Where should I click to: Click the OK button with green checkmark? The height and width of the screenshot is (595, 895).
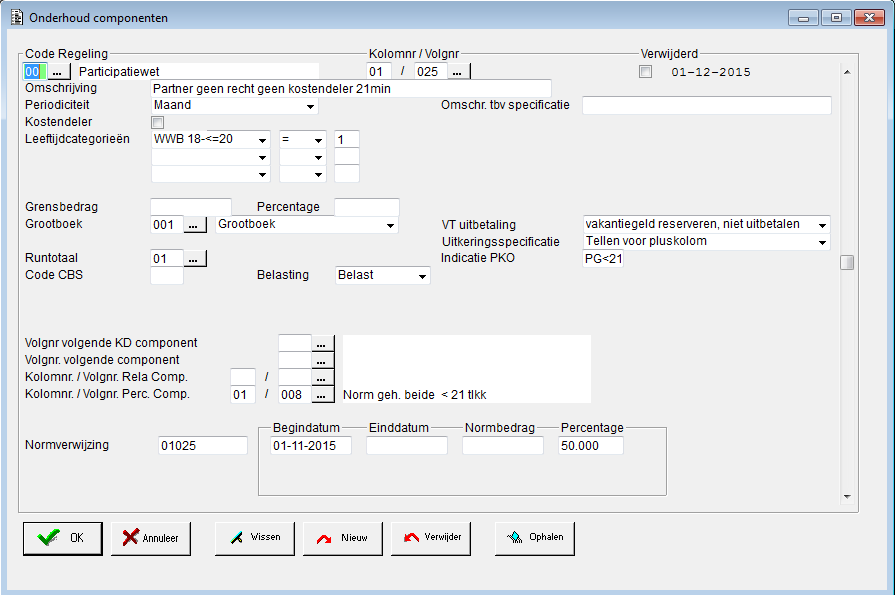[x=63, y=538]
